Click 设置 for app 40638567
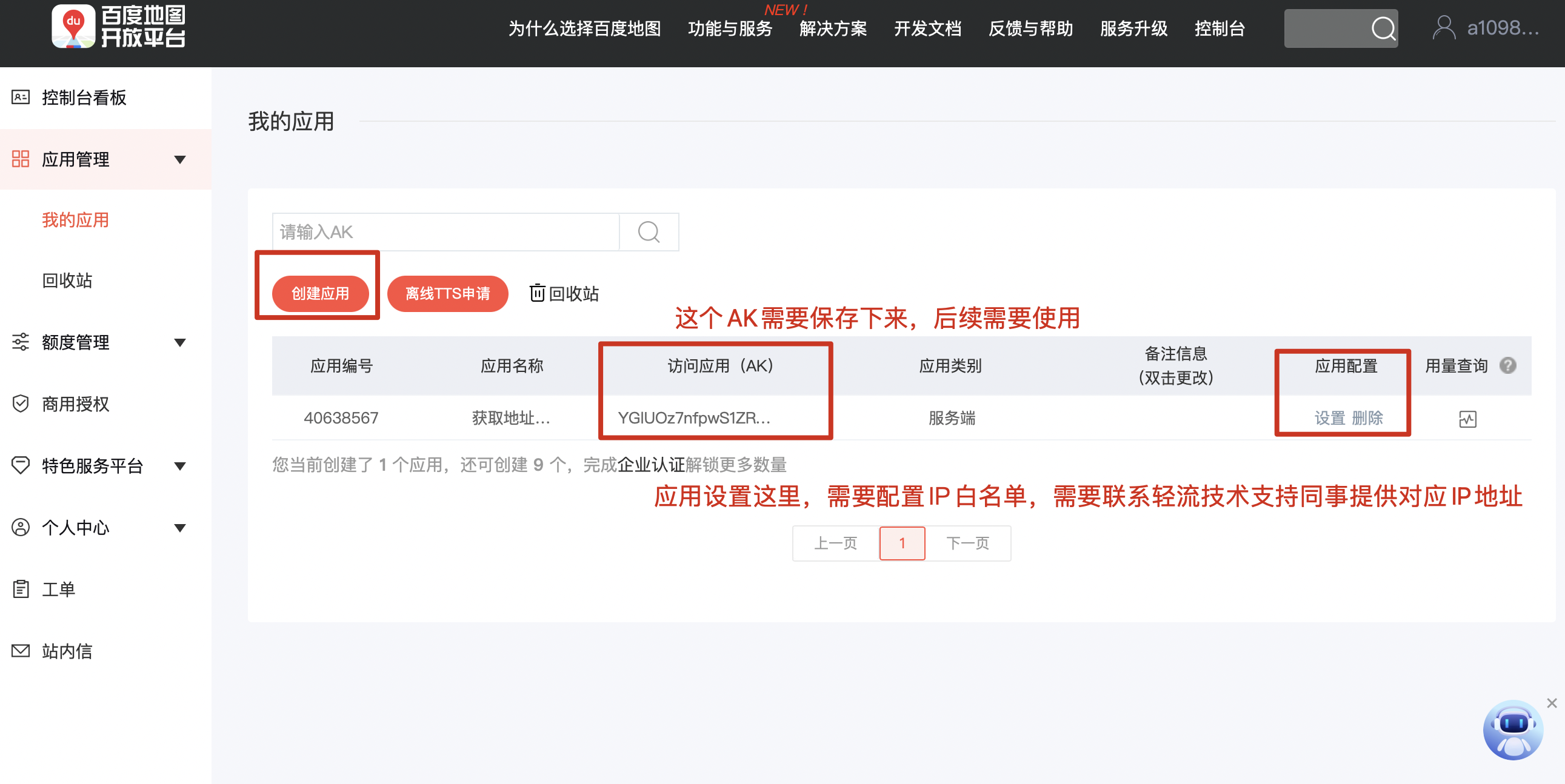Image resolution: width=1565 pixels, height=784 pixels. (1329, 418)
